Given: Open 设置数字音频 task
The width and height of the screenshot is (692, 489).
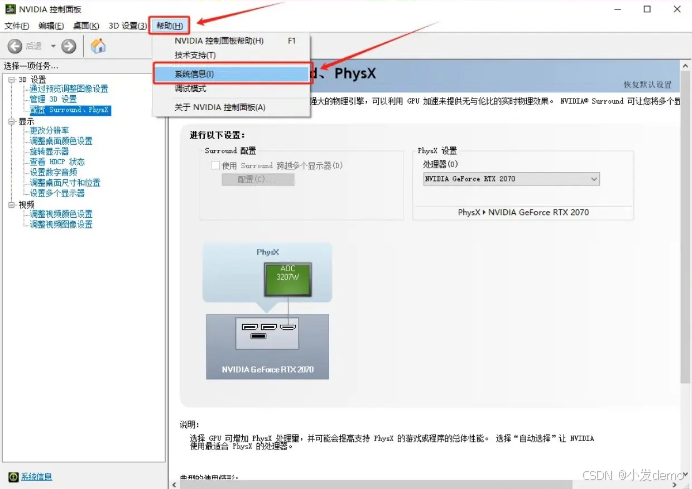Looking at the screenshot, I should (53, 172).
